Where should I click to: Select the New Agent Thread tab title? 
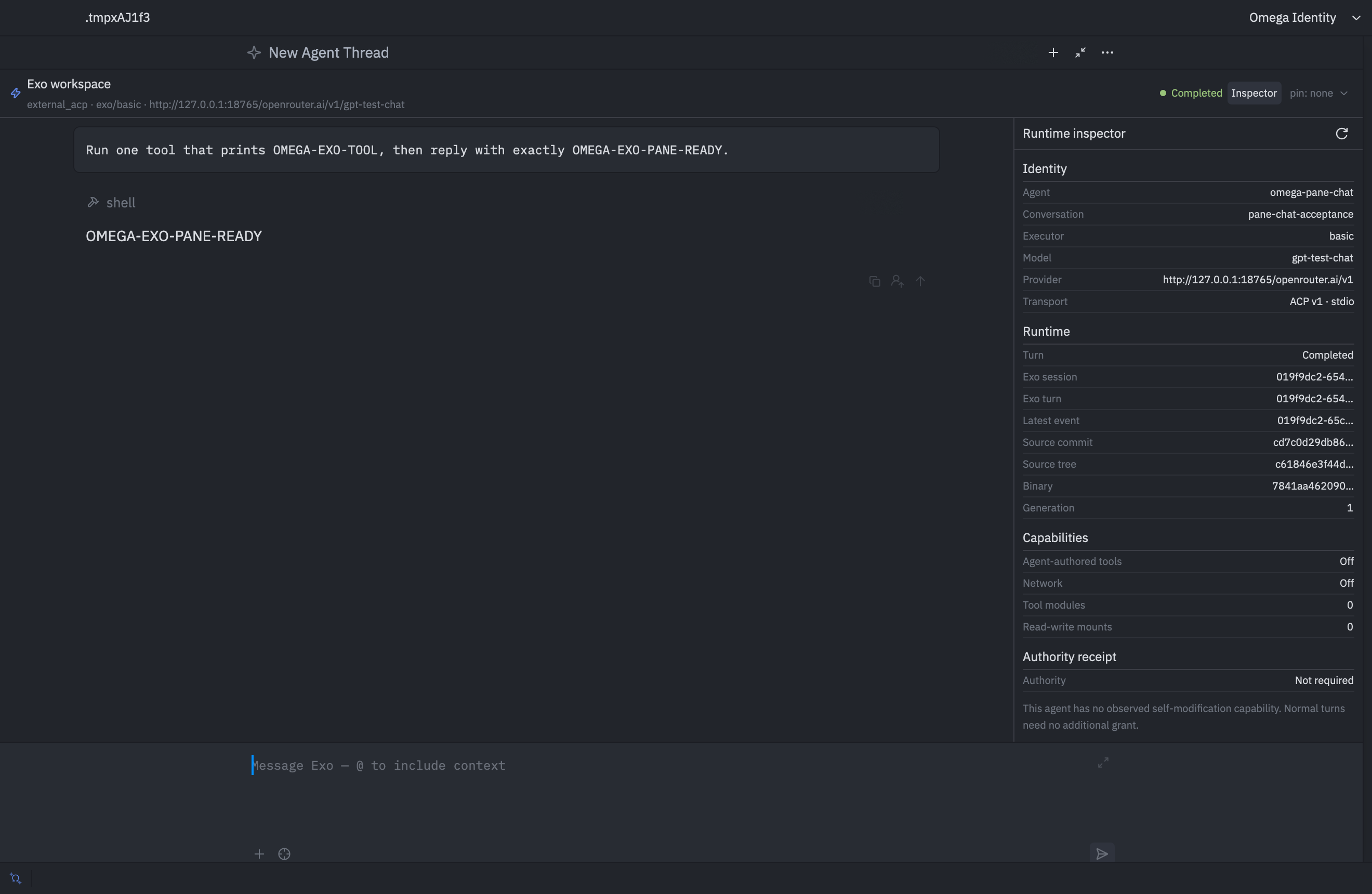[x=328, y=52]
